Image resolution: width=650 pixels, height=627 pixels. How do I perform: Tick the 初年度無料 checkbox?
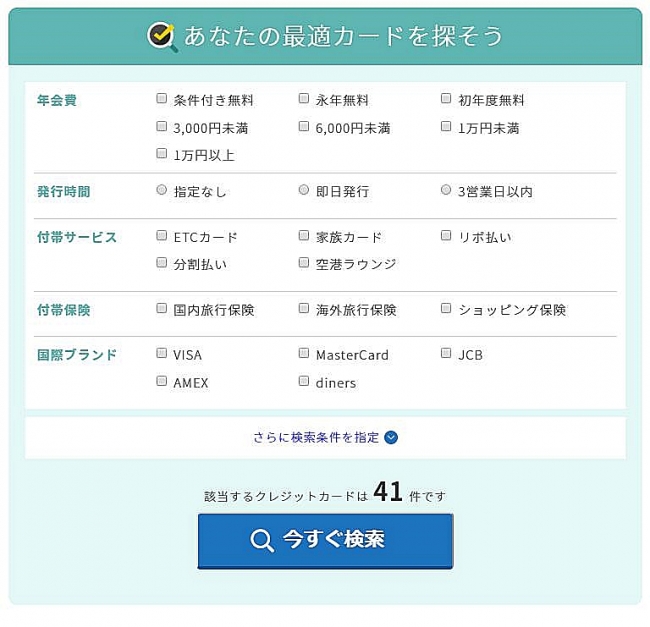[446, 99]
